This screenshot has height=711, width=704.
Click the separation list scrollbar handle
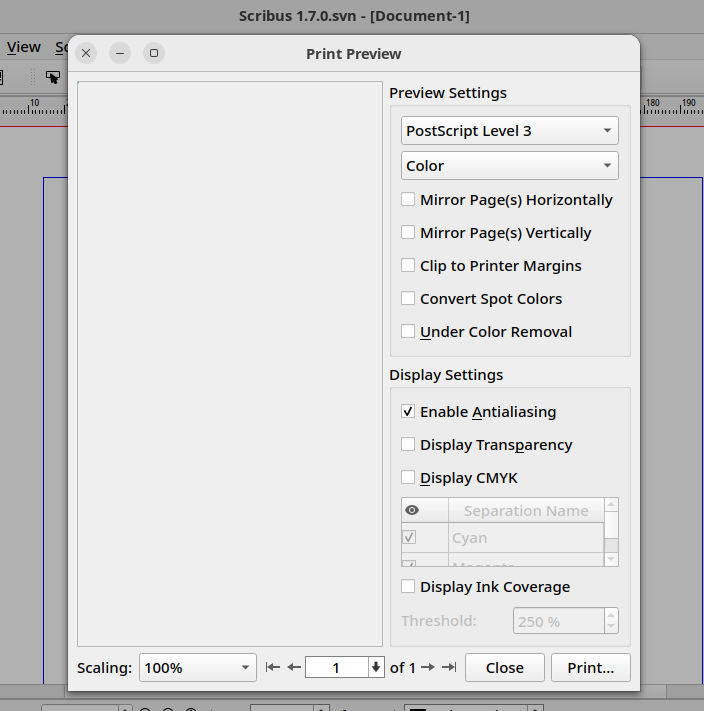tap(611, 525)
